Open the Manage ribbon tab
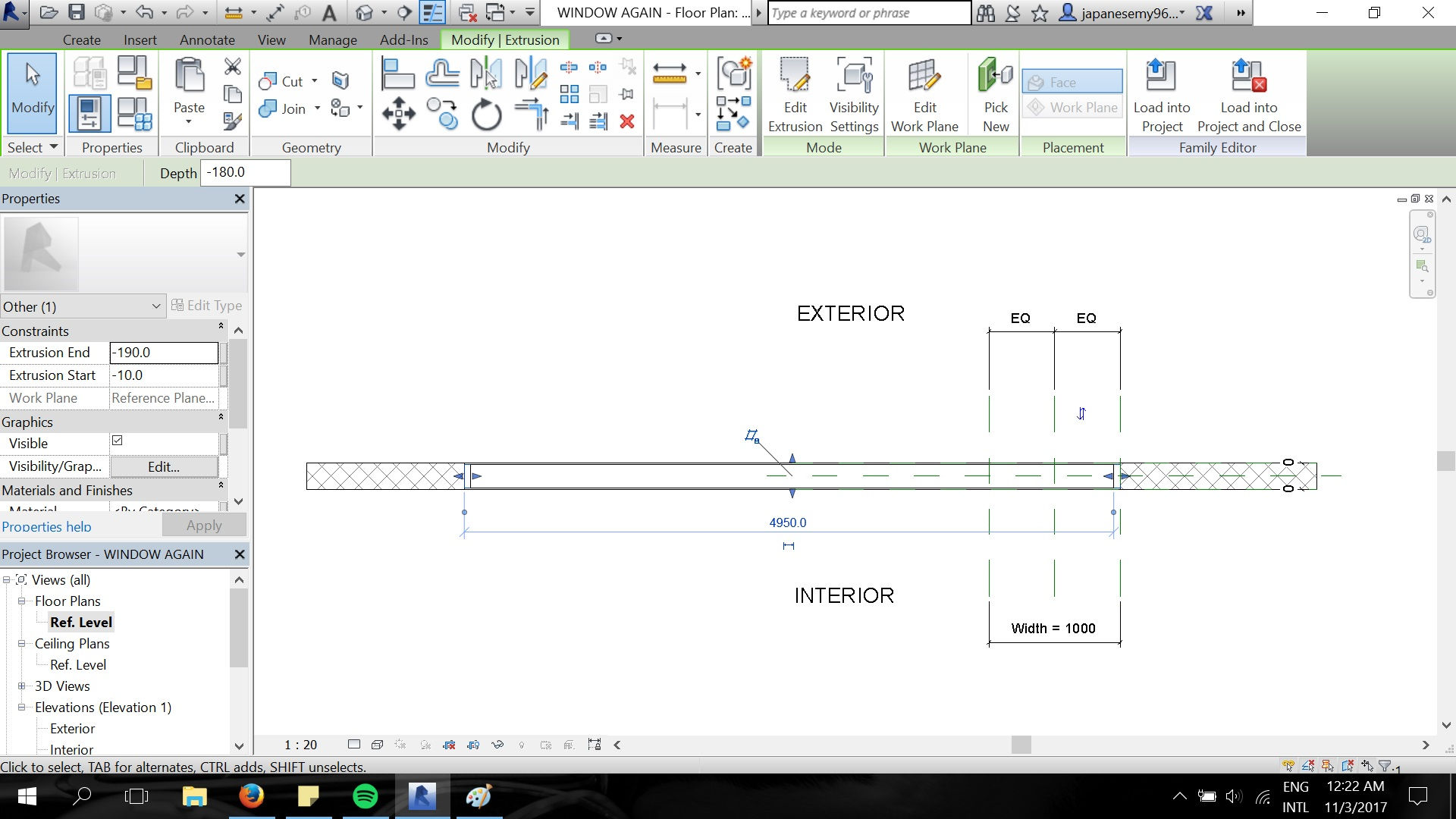Image resolution: width=1456 pixels, height=819 pixels. tap(333, 40)
